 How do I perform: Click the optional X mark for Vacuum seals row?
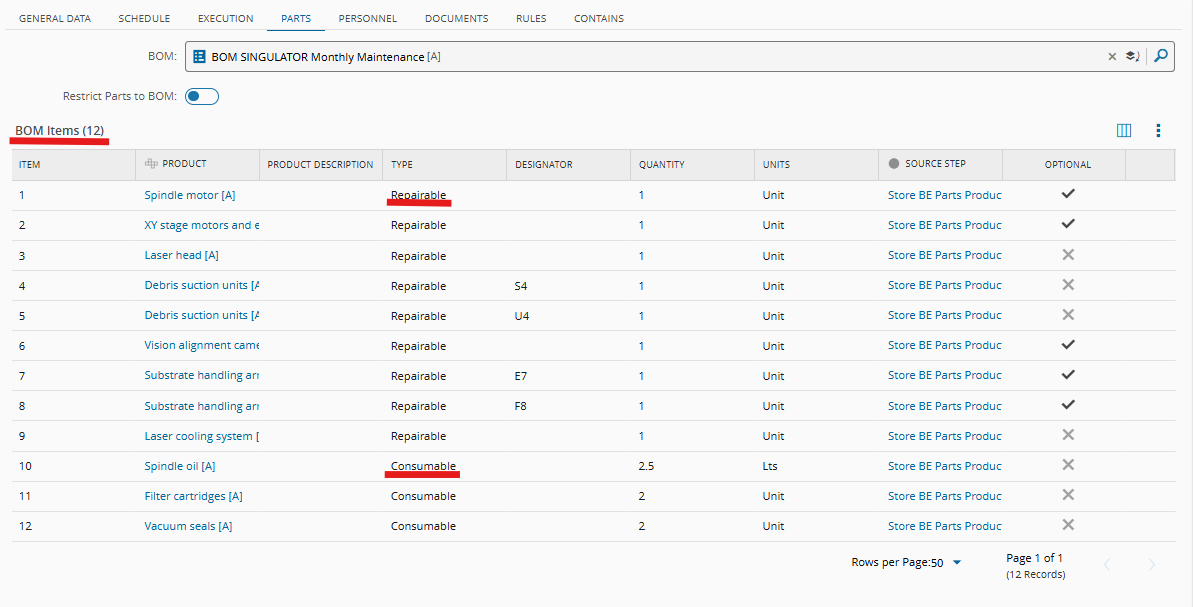[1068, 525]
